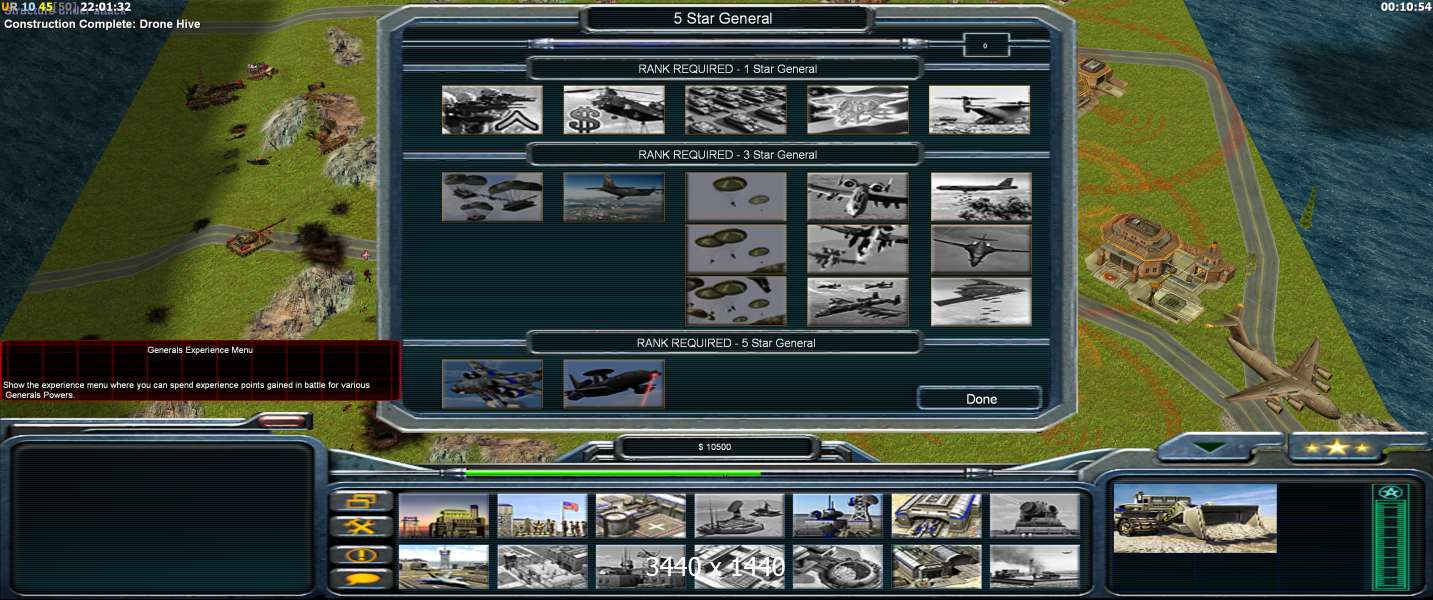Build the supply center with helipad

point(641,515)
